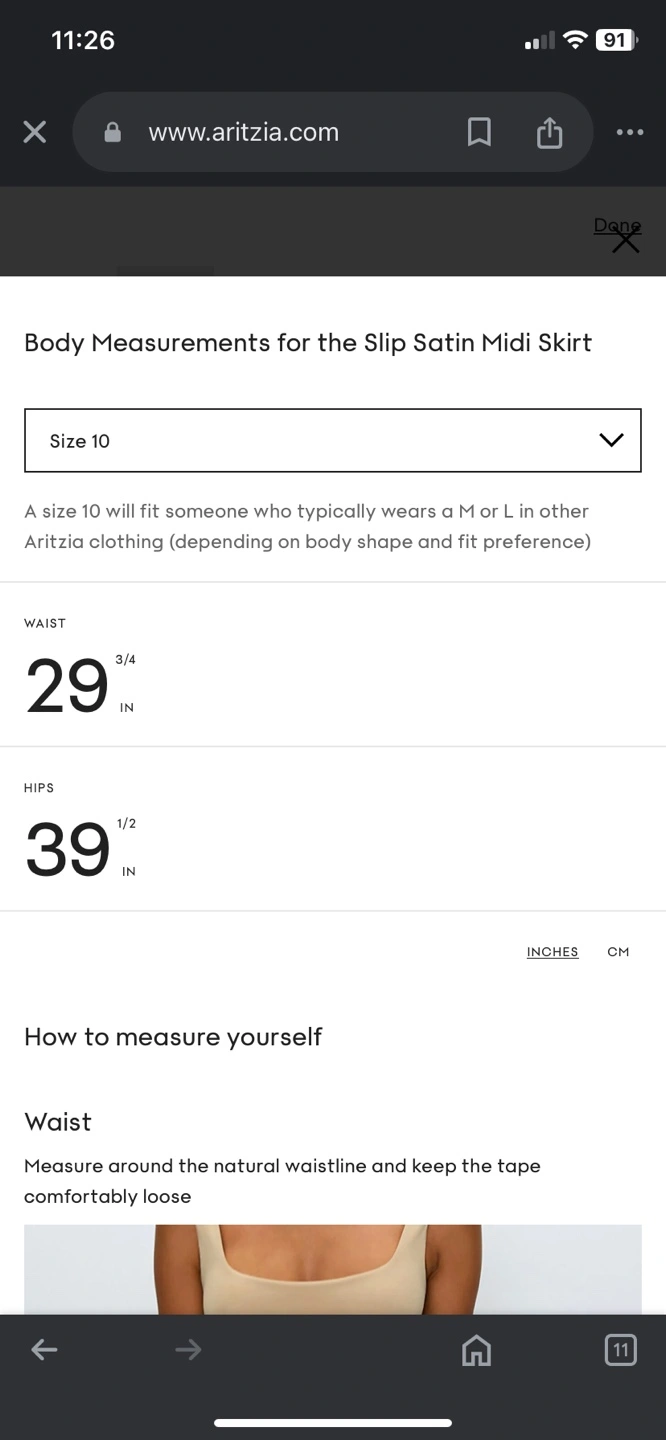Viewport: 666px width, 1440px height.
Task: Open the share sheet icon
Action: 549,132
